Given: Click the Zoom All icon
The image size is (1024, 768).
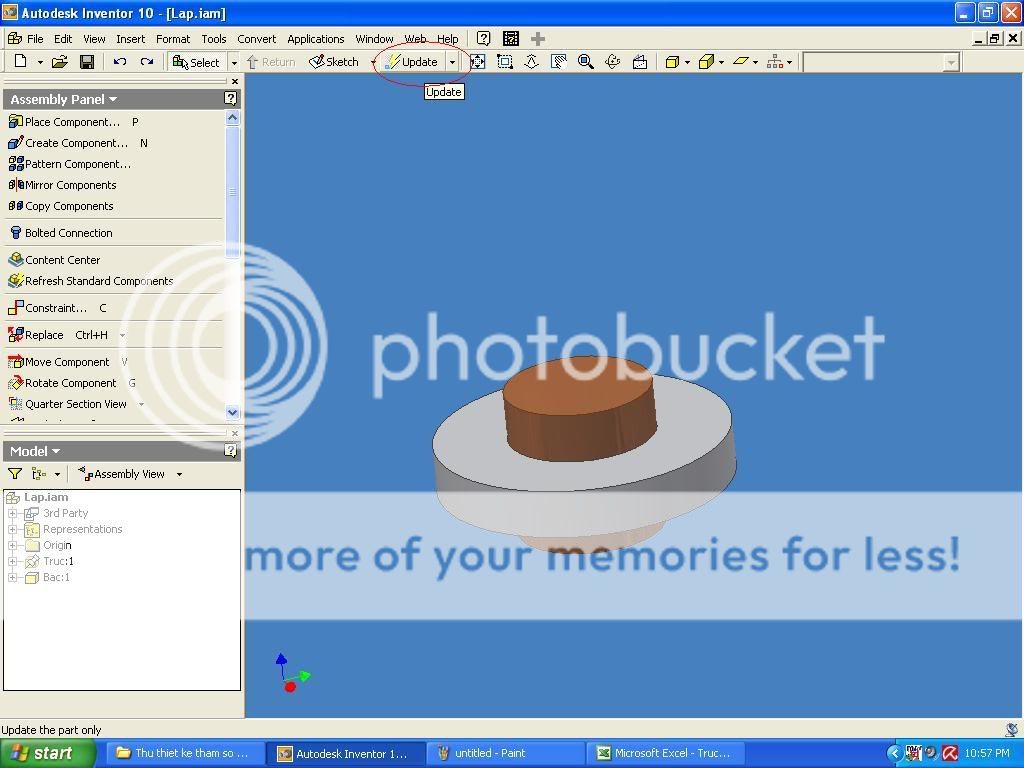Looking at the screenshot, I should point(477,61).
